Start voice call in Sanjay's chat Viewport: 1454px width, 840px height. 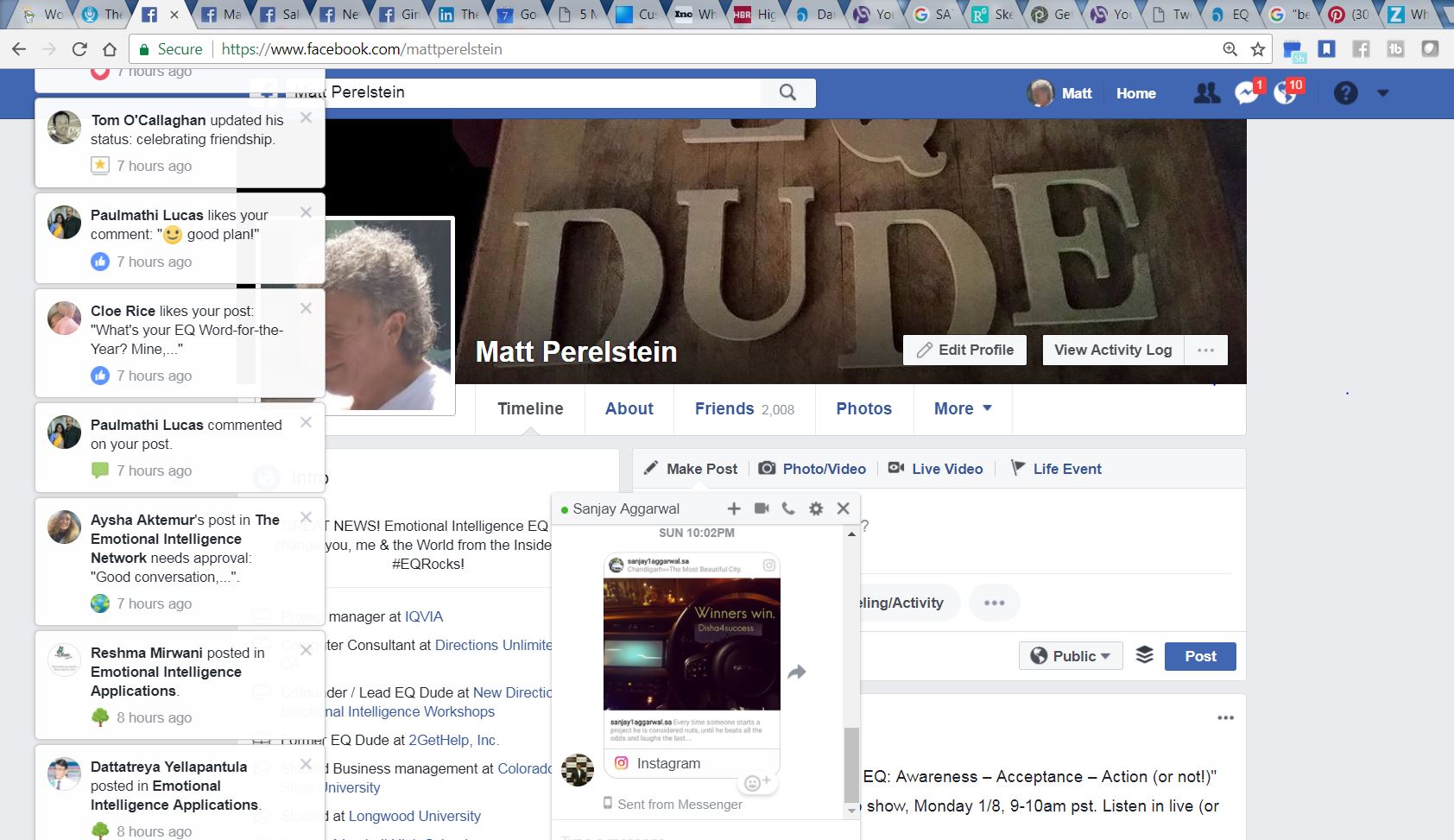tap(788, 508)
